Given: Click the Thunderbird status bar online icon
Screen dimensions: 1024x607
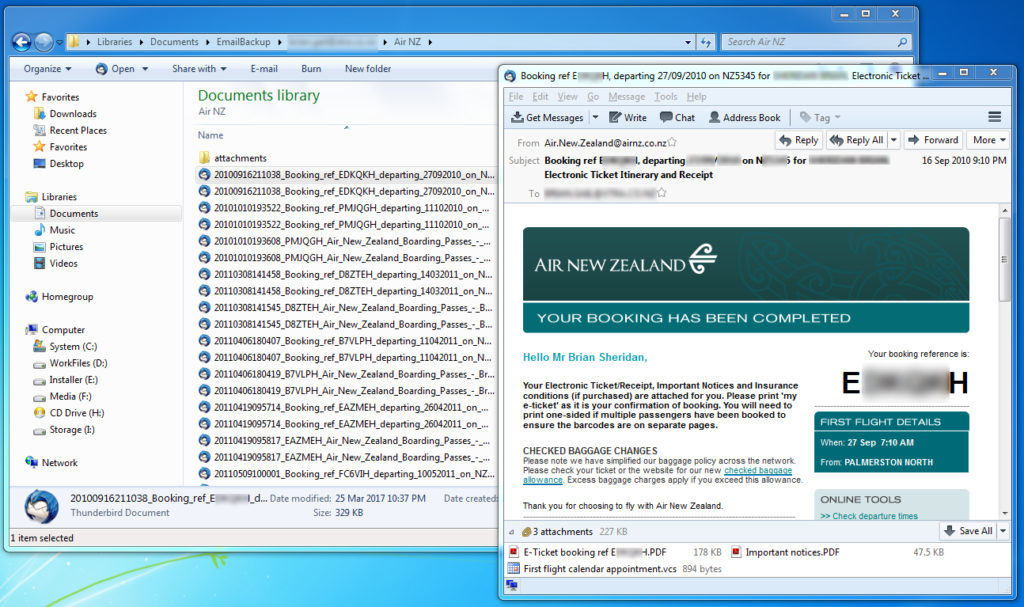Looking at the screenshot, I should (512, 585).
